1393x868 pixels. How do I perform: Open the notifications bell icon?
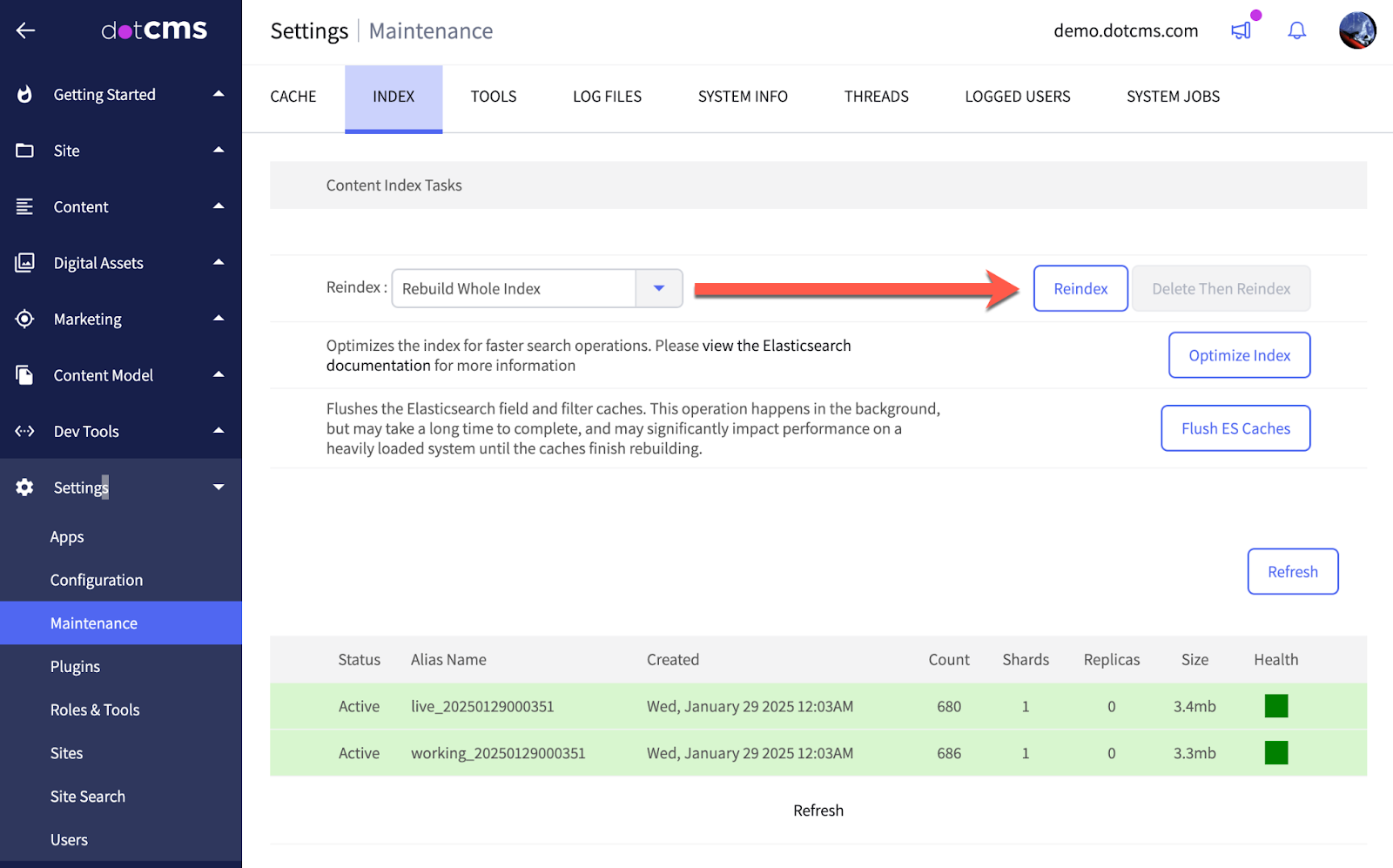click(1296, 30)
